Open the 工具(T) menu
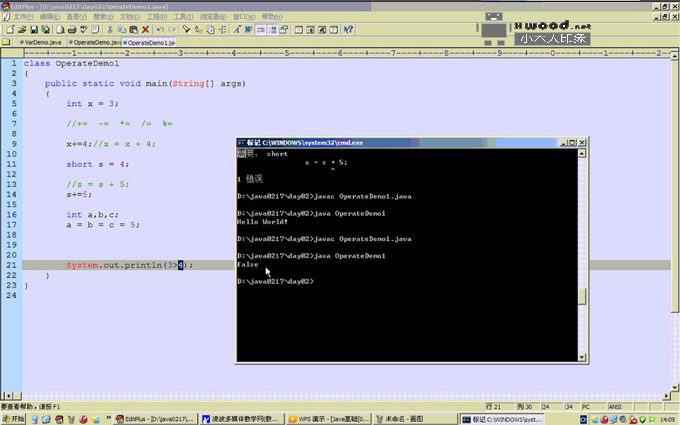The width and height of the screenshot is (680, 425). click(183, 16)
